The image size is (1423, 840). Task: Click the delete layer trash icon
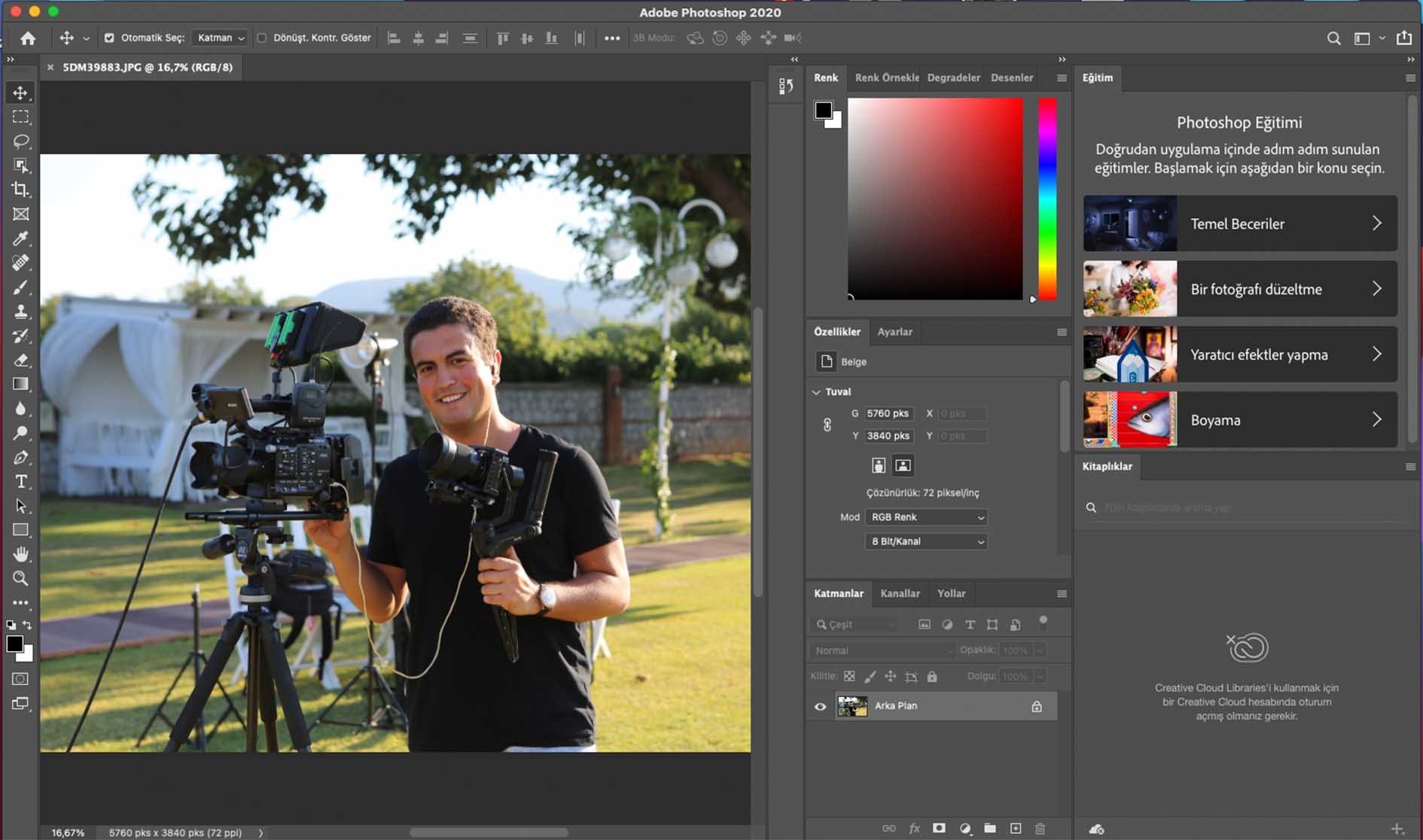coord(1040,828)
